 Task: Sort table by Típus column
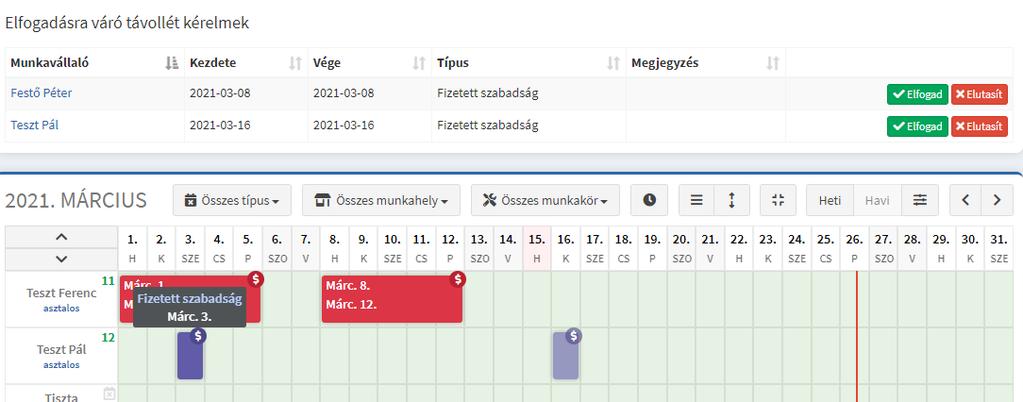528,63
